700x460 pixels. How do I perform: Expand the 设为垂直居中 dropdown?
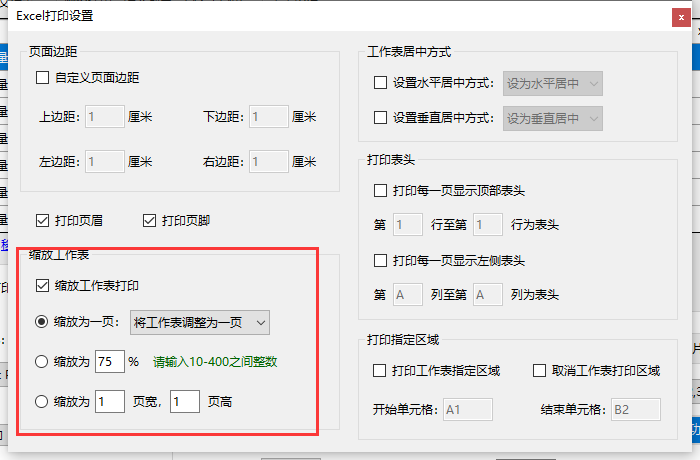[553, 118]
